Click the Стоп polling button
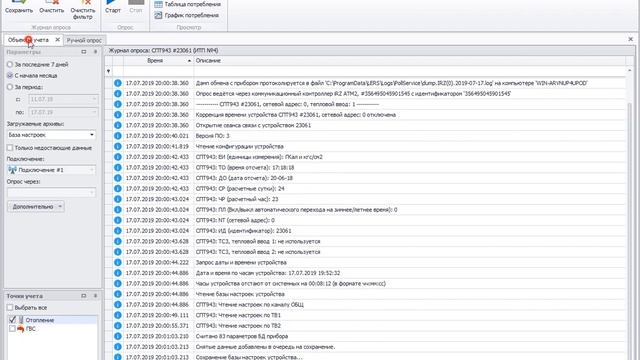The height and width of the screenshot is (360, 640). (x=136, y=7)
